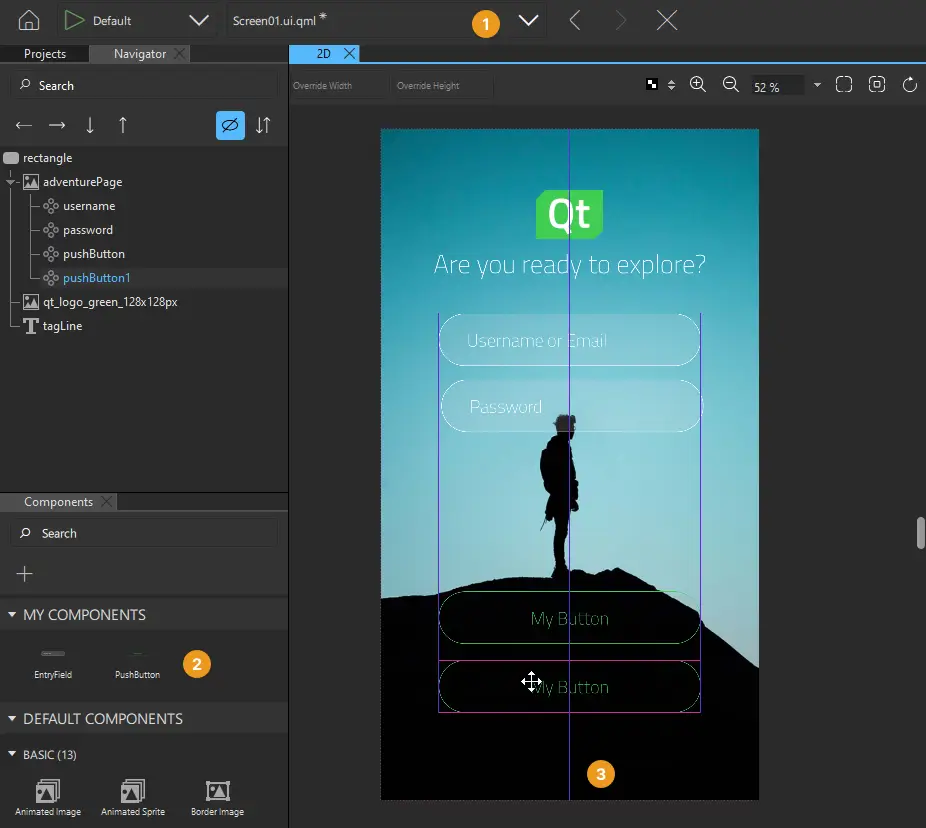Open the 52% zoom level dropdown
The width and height of the screenshot is (926, 828).
point(817,86)
